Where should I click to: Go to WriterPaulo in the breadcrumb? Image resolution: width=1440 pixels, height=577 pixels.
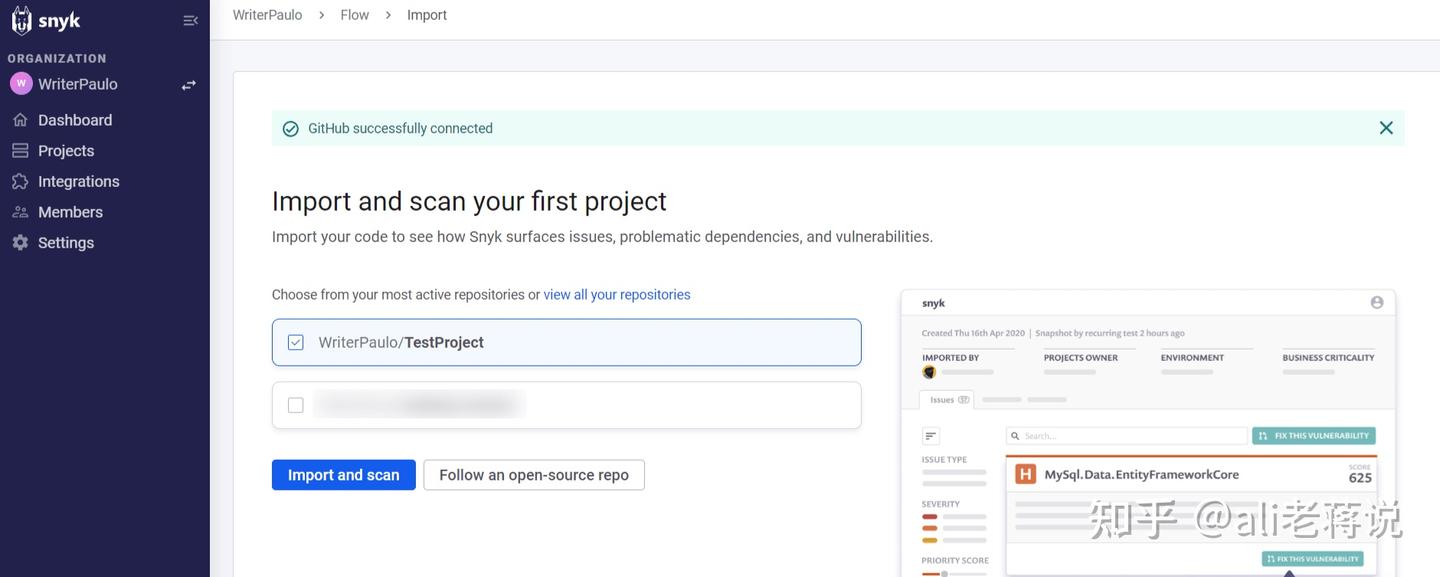click(x=267, y=15)
